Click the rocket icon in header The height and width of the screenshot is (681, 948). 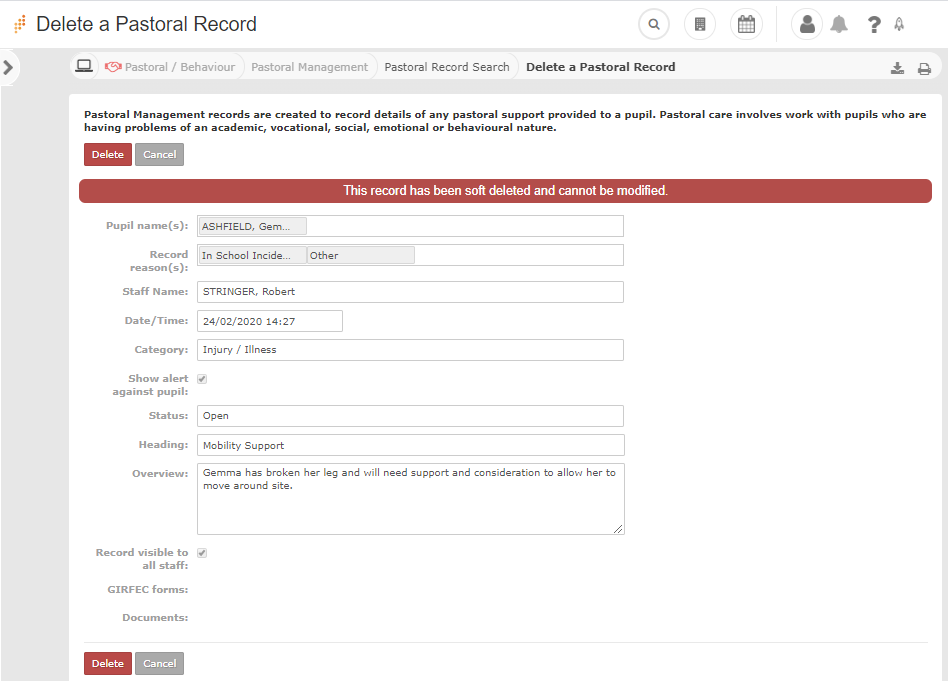click(x=899, y=25)
